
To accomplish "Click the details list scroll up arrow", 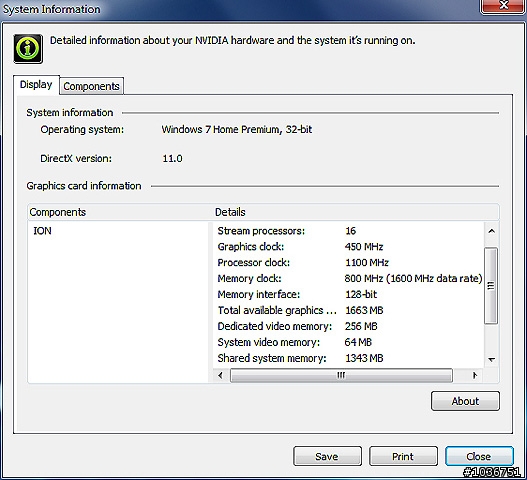I will [x=491, y=231].
